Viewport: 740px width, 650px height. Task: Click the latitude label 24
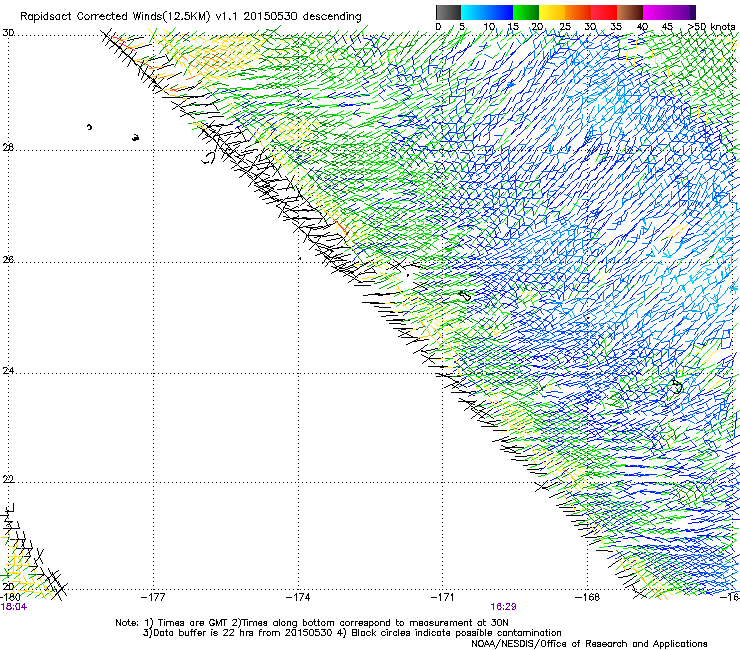point(8,371)
